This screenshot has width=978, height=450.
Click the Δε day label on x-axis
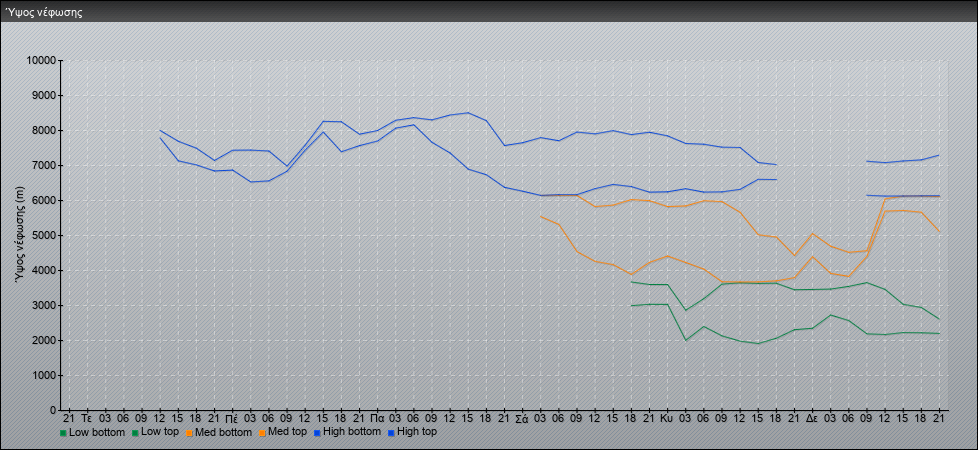(x=811, y=417)
